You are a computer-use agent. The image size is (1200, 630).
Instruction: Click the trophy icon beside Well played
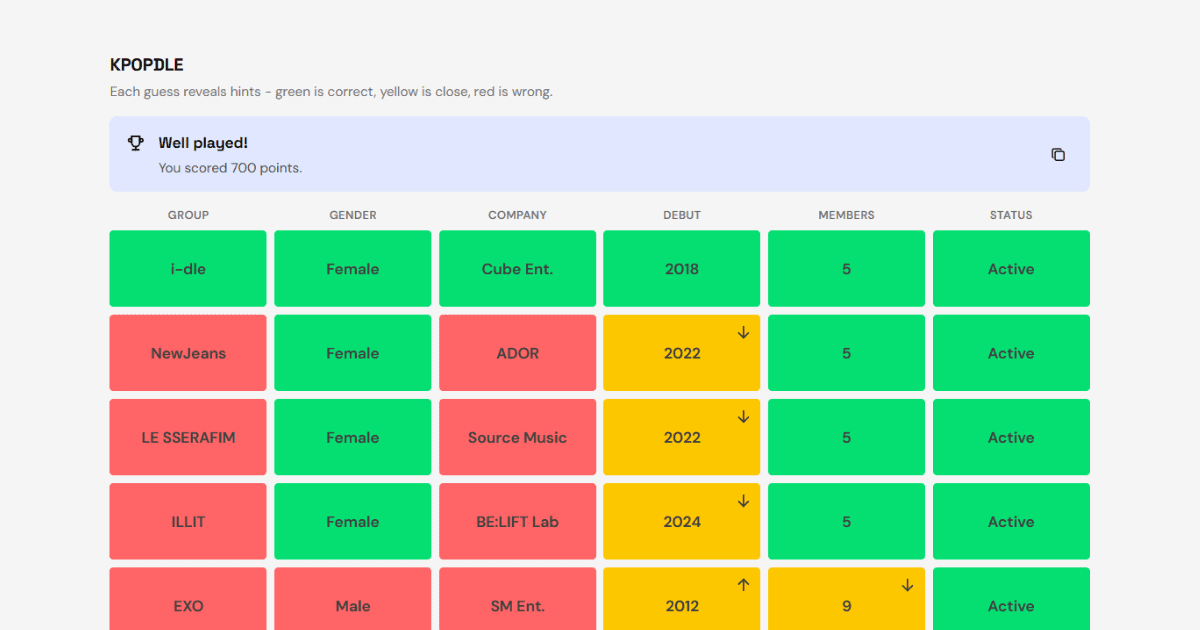136,143
